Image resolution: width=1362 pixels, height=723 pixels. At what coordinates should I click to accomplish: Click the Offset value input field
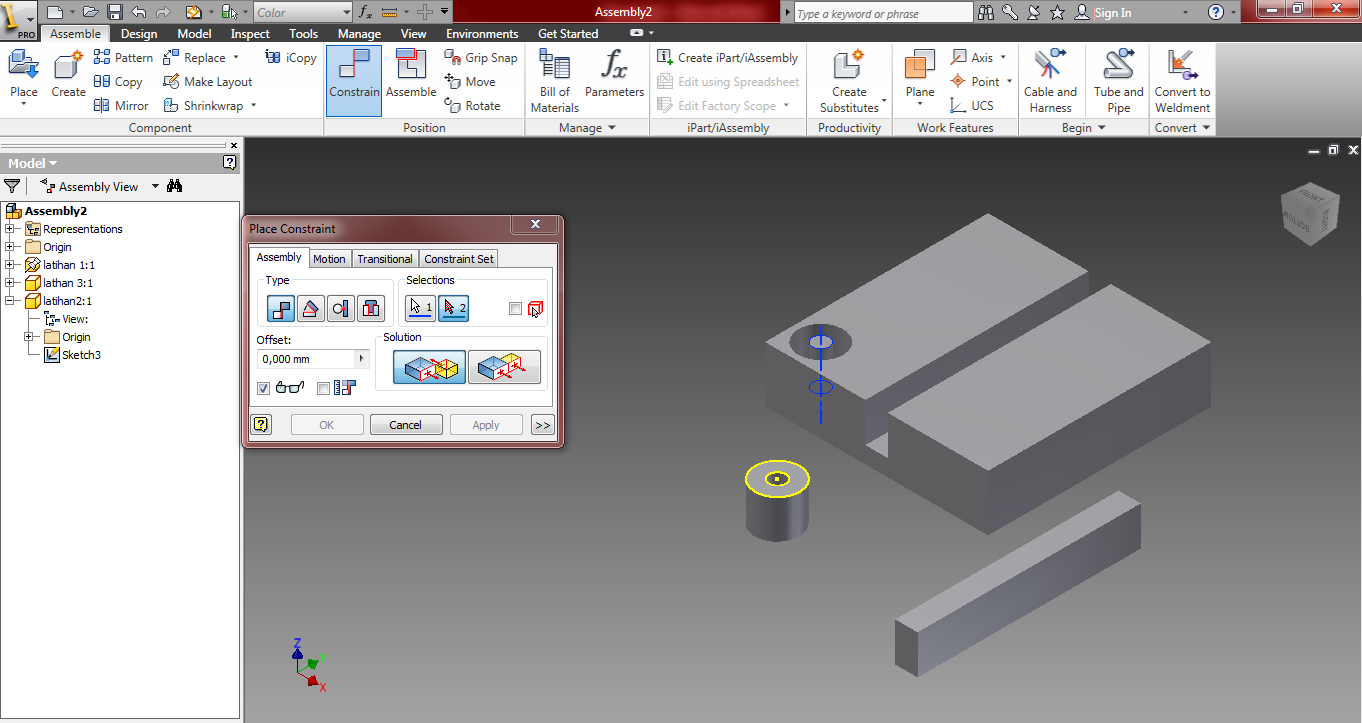pos(307,359)
